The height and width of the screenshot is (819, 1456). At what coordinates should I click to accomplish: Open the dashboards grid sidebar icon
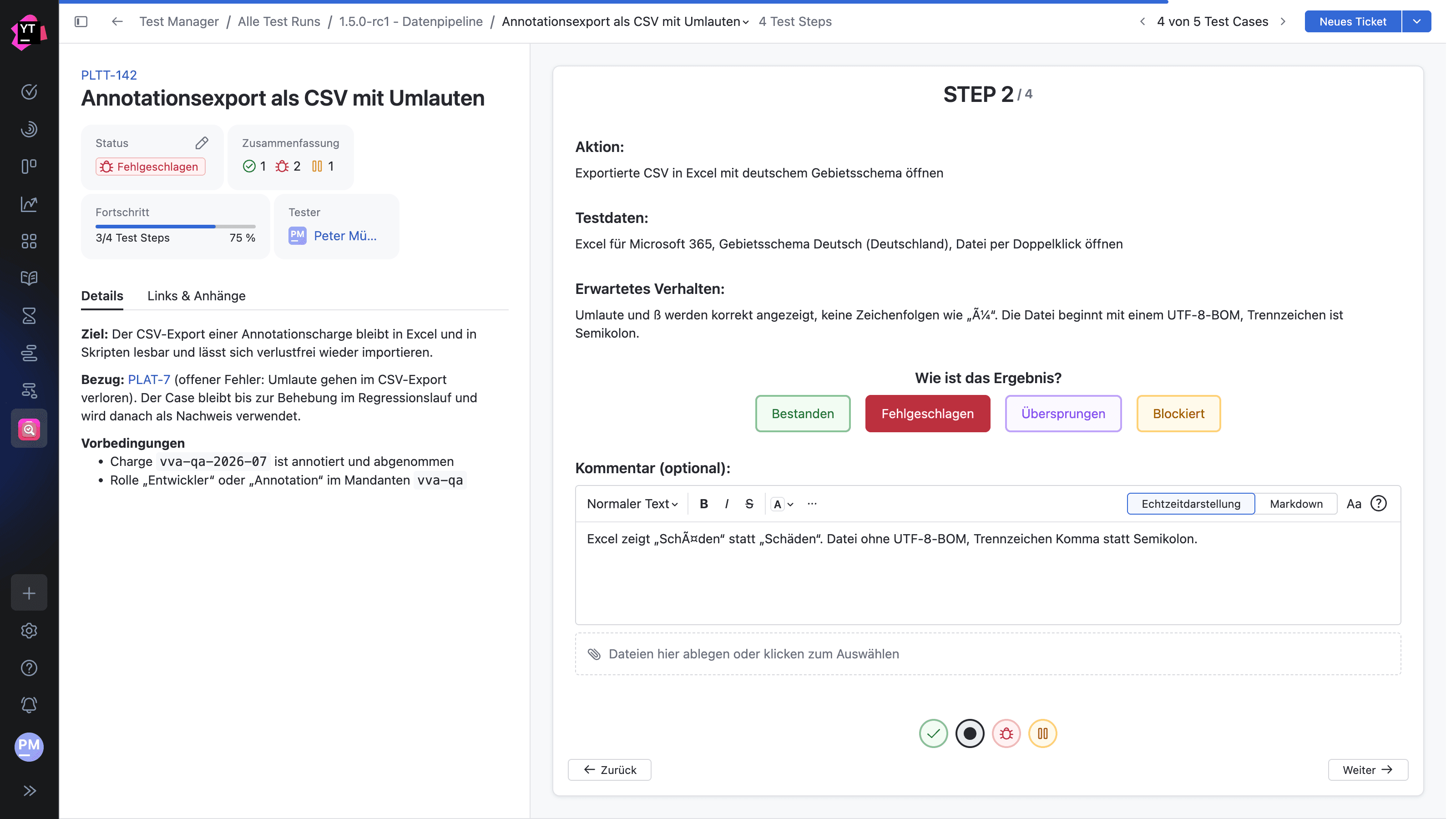(29, 241)
